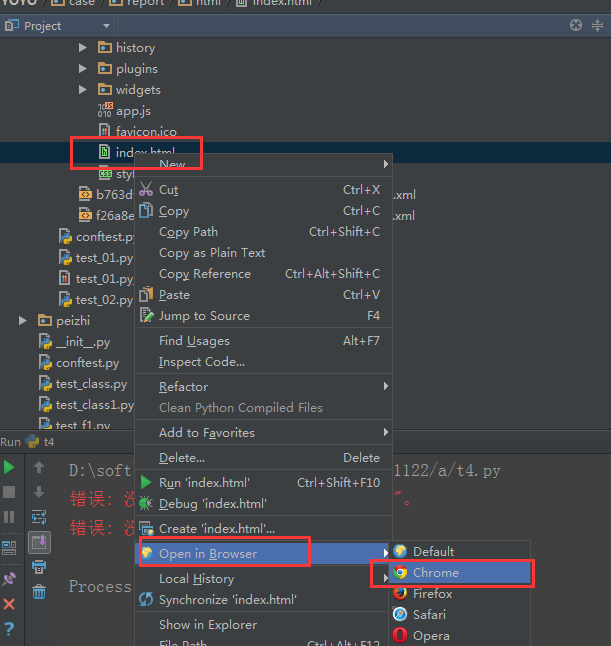Click the trash Clear All icon
The image size is (611, 646).
[39, 592]
